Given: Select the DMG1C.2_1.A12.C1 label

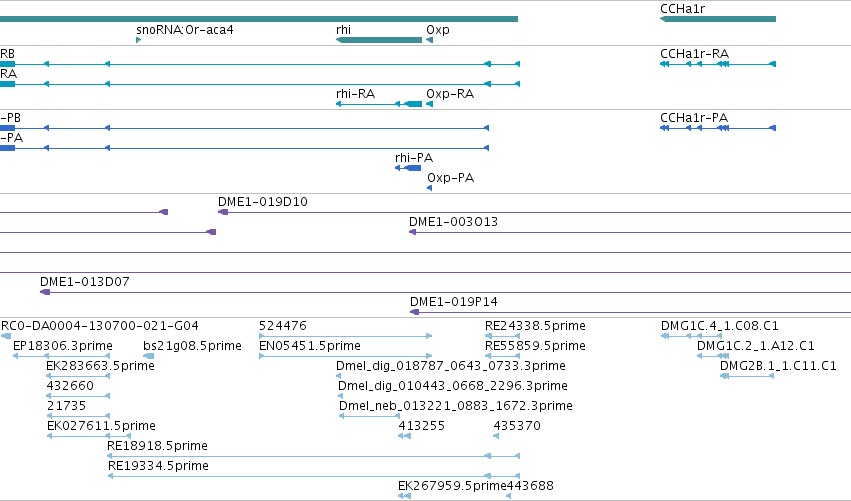Looking at the screenshot, I should click(x=755, y=346).
